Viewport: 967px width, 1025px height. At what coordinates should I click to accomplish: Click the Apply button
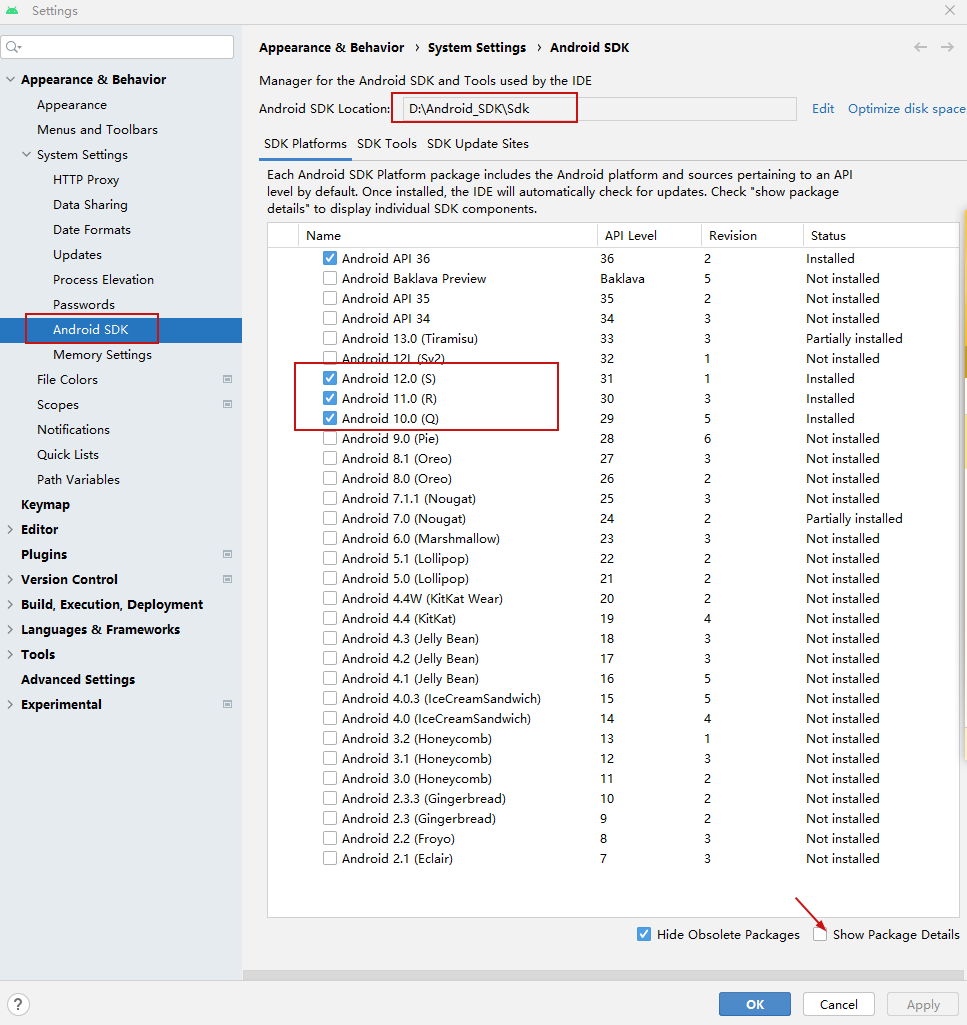[923, 1004]
